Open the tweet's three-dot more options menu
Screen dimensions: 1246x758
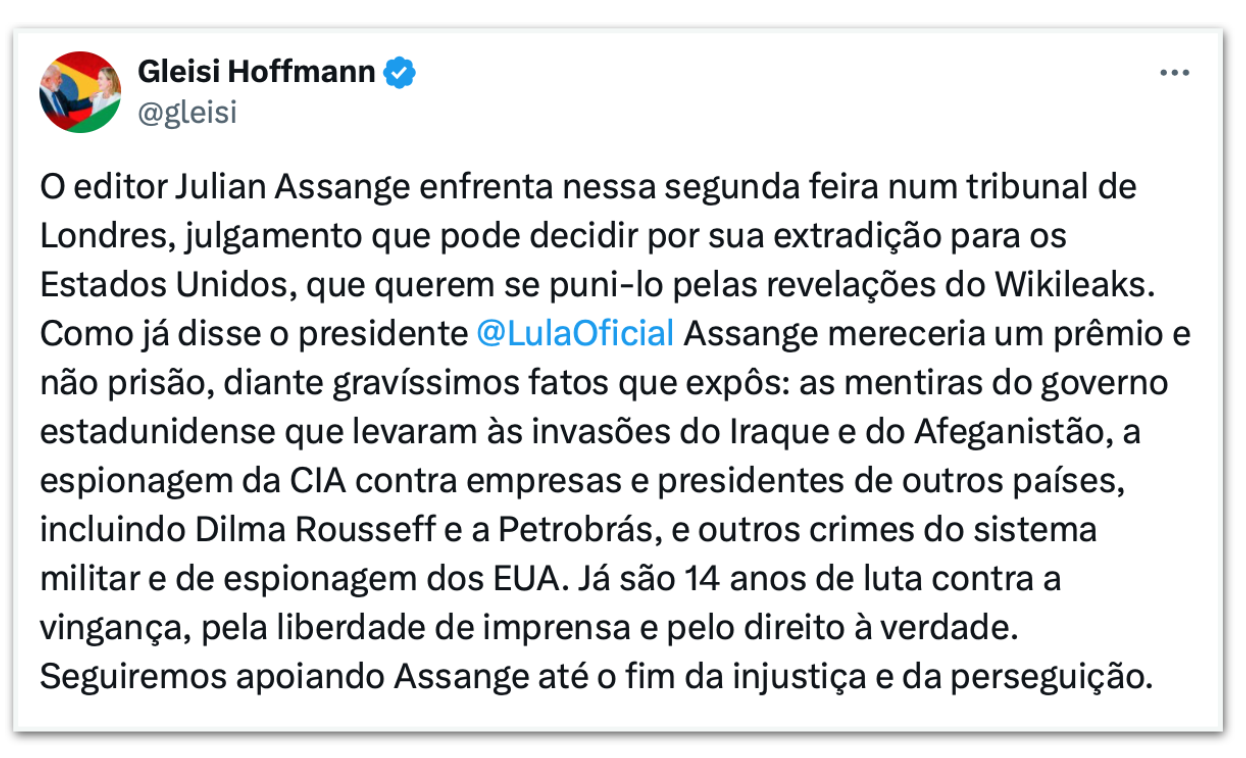coord(1174,73)
